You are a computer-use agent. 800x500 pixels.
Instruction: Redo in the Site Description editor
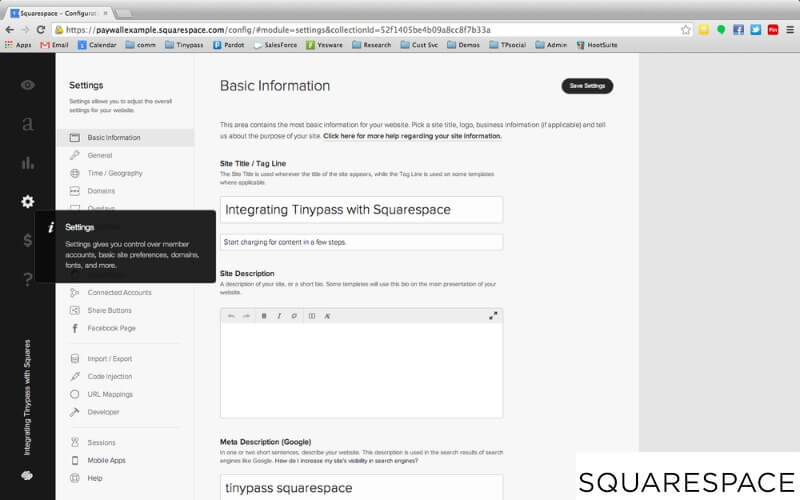click(x=246, y=316)
